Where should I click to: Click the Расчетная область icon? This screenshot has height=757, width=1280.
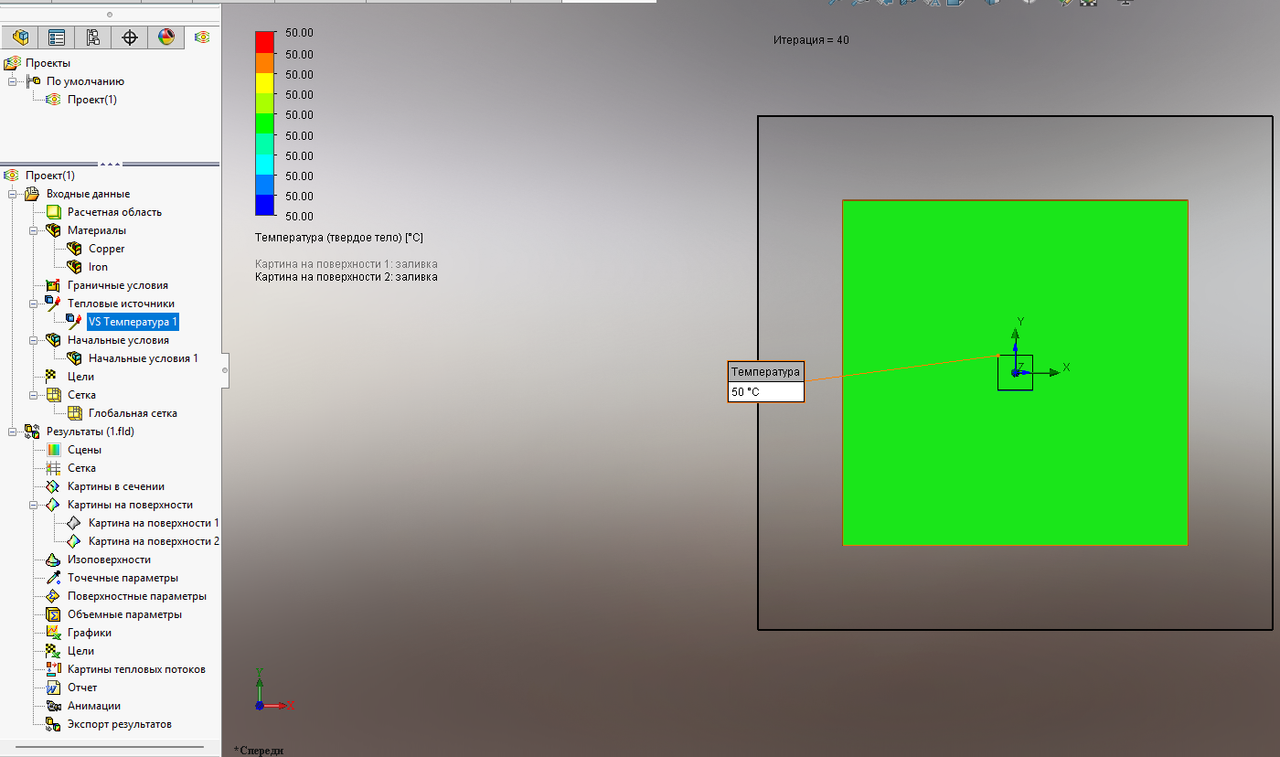click(54, 212)
